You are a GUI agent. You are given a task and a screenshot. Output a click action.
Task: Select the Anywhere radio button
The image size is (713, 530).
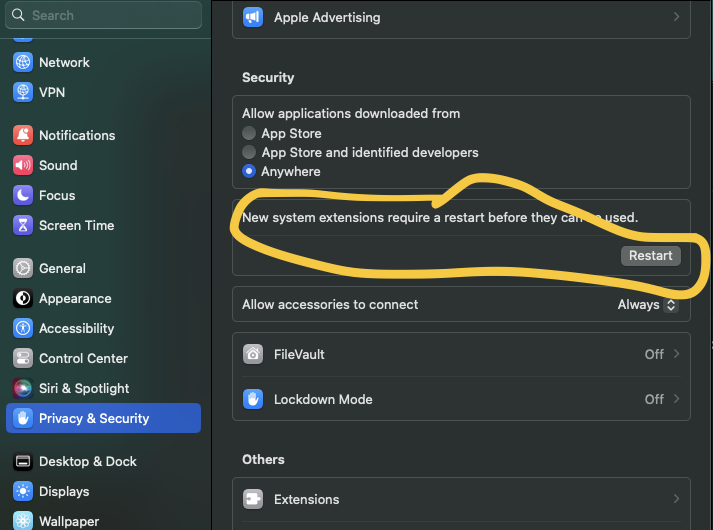(249, 171)
